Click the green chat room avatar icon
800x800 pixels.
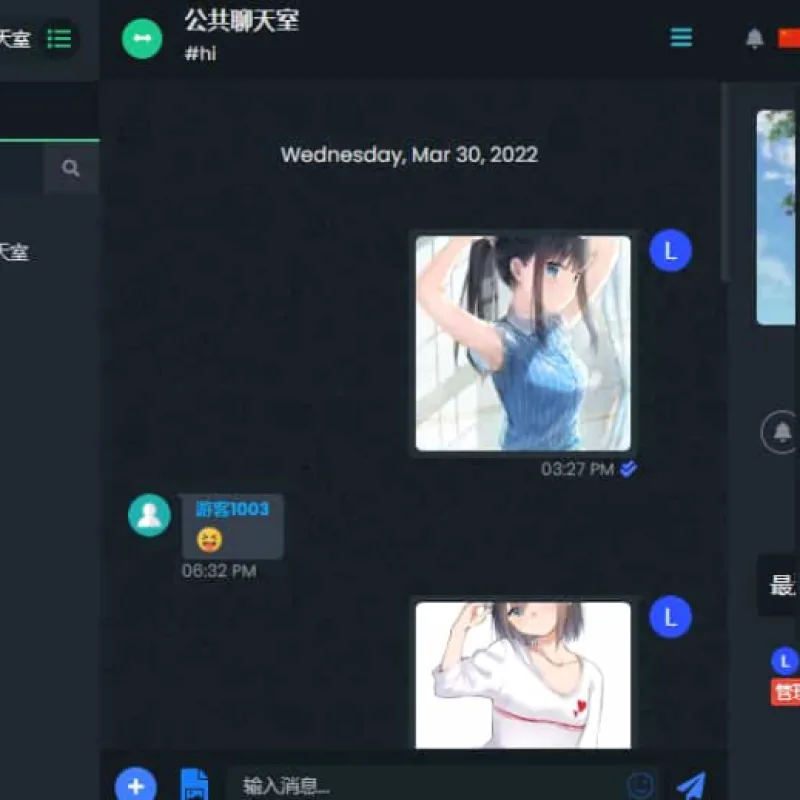pyautogui.click(x=142, y=38)
